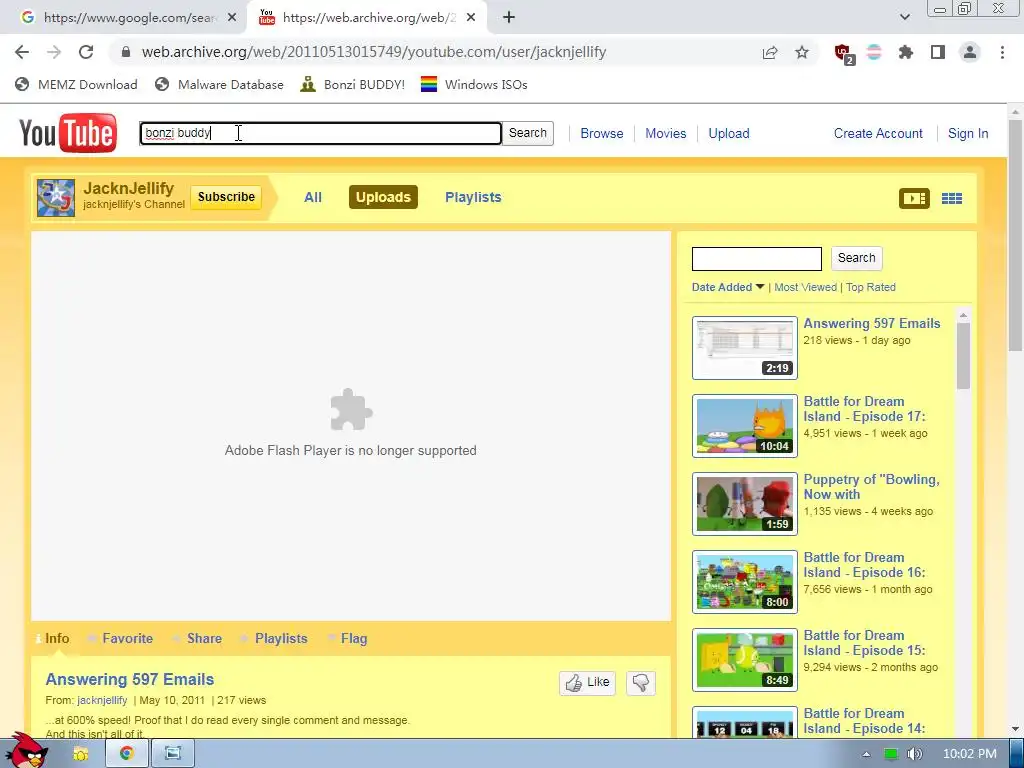Open the MEMZ Download bookmark
1024x768 pixels.
76,84
